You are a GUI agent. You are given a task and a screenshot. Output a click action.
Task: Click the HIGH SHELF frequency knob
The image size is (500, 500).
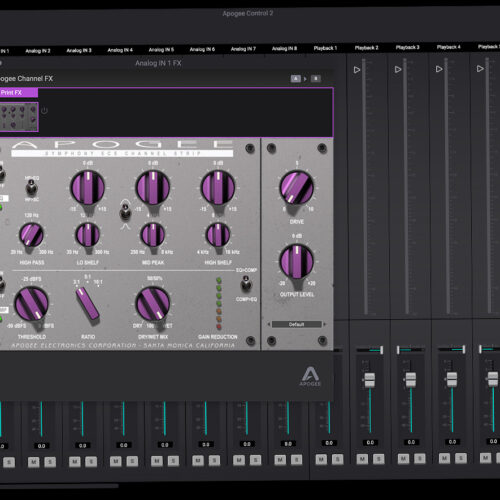point(218,235)
